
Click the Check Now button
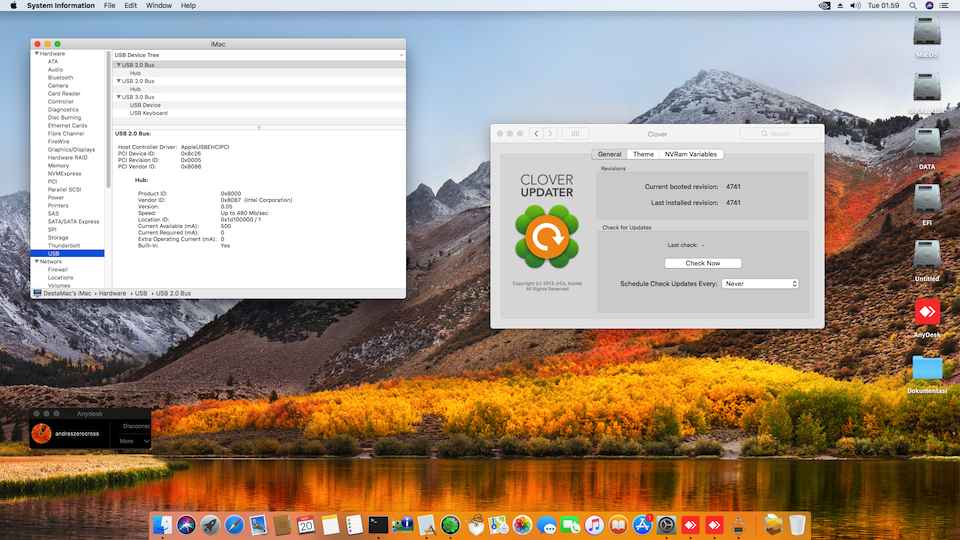tap(702, 263)
